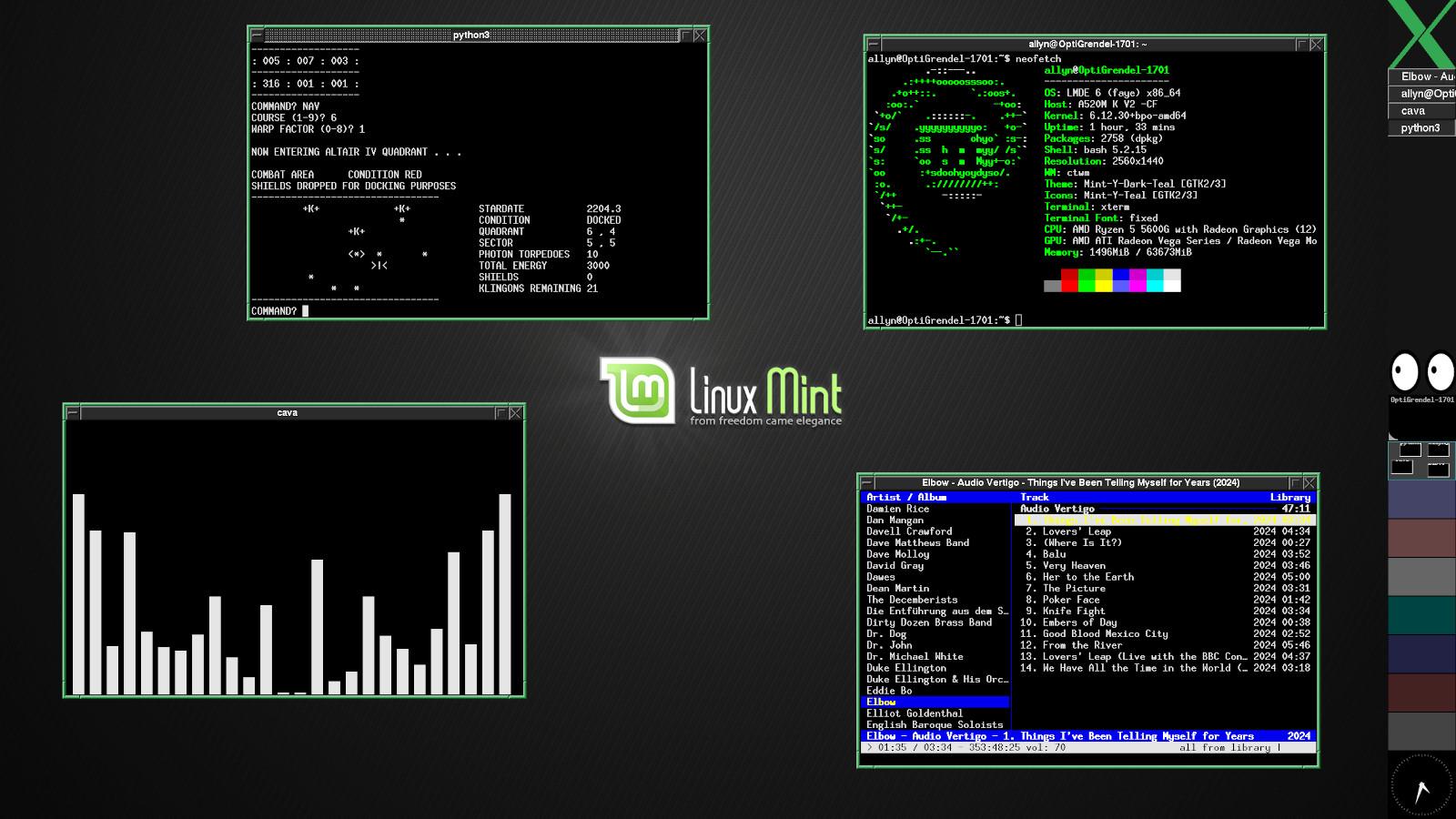
Task: Switch to the gray-purple workspace cell
Action: pyautogui.click(x=1421, y=499)
